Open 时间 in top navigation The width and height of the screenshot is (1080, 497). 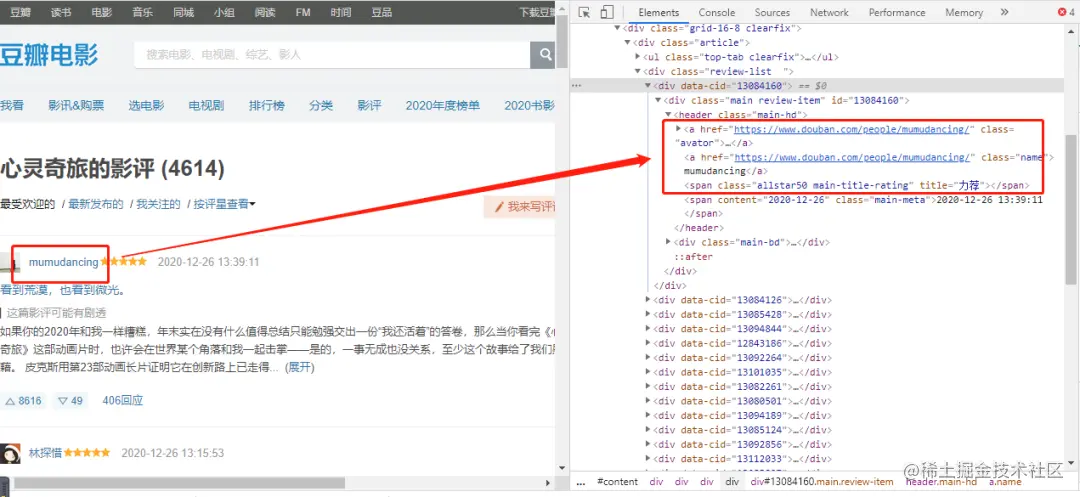(341, 12)
